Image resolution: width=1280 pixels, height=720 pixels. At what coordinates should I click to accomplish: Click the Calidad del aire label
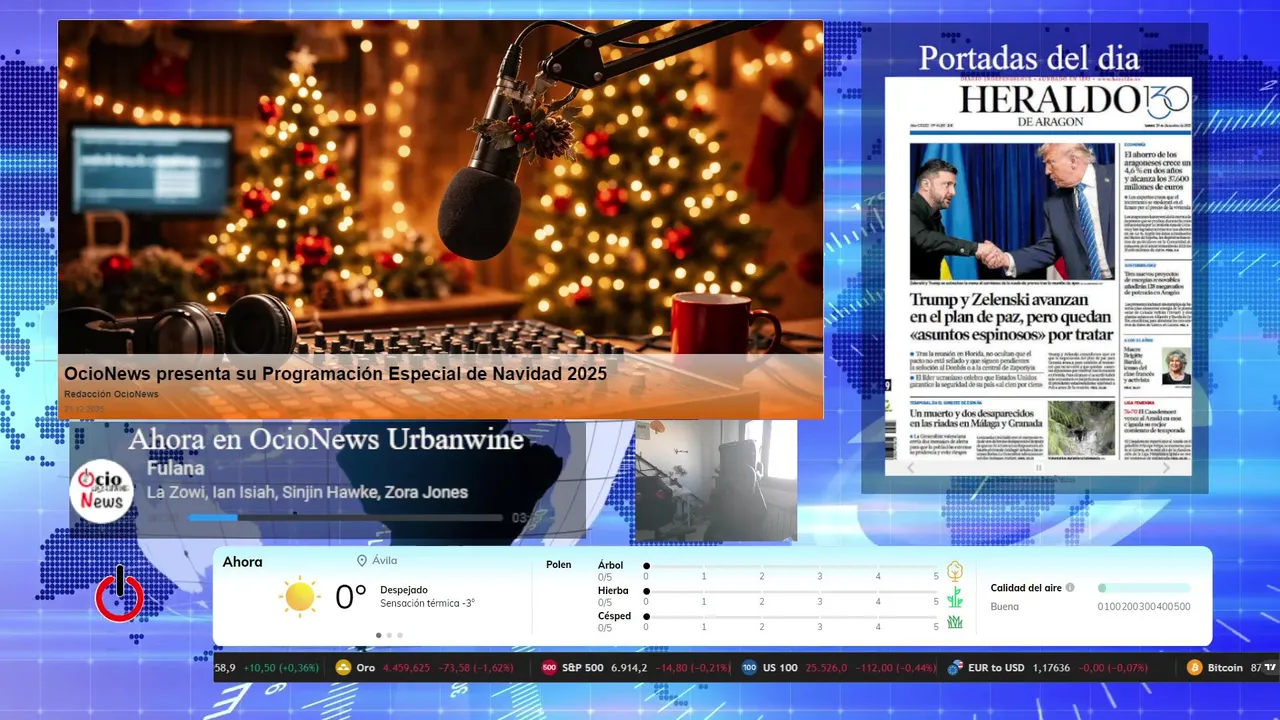[x=1026, y=588]
